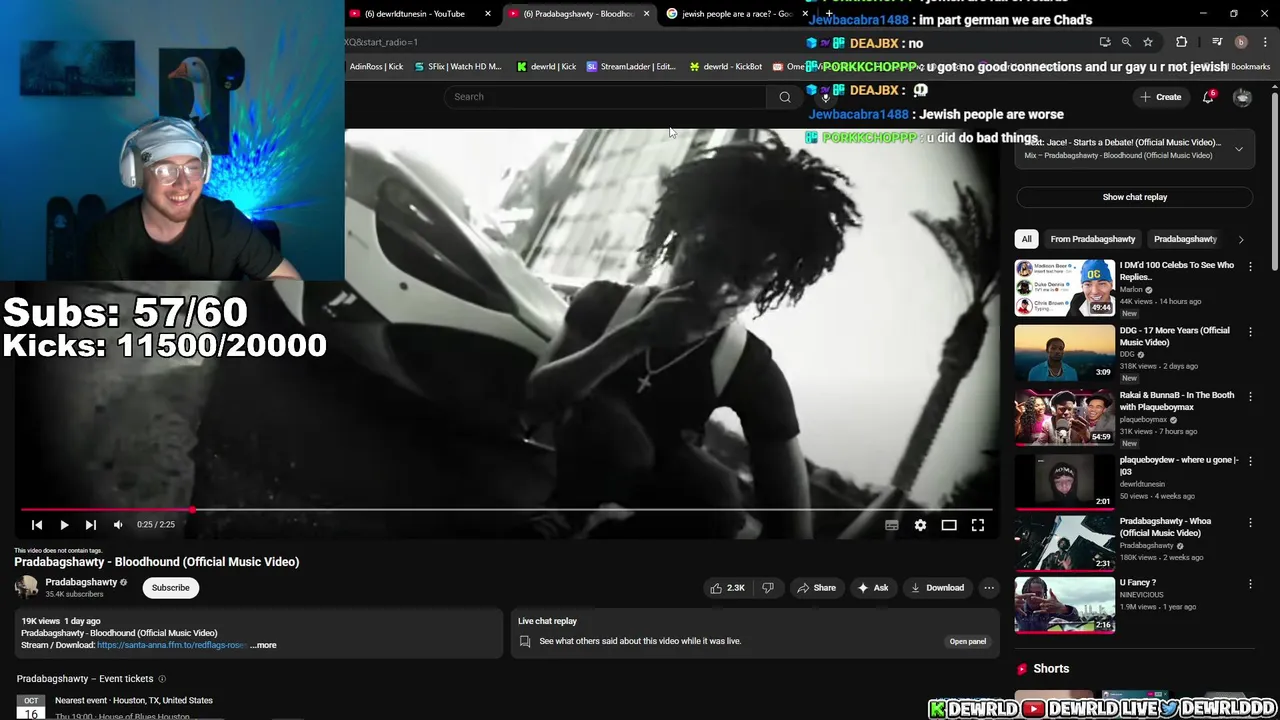Share the video

[x=816, y=588]
